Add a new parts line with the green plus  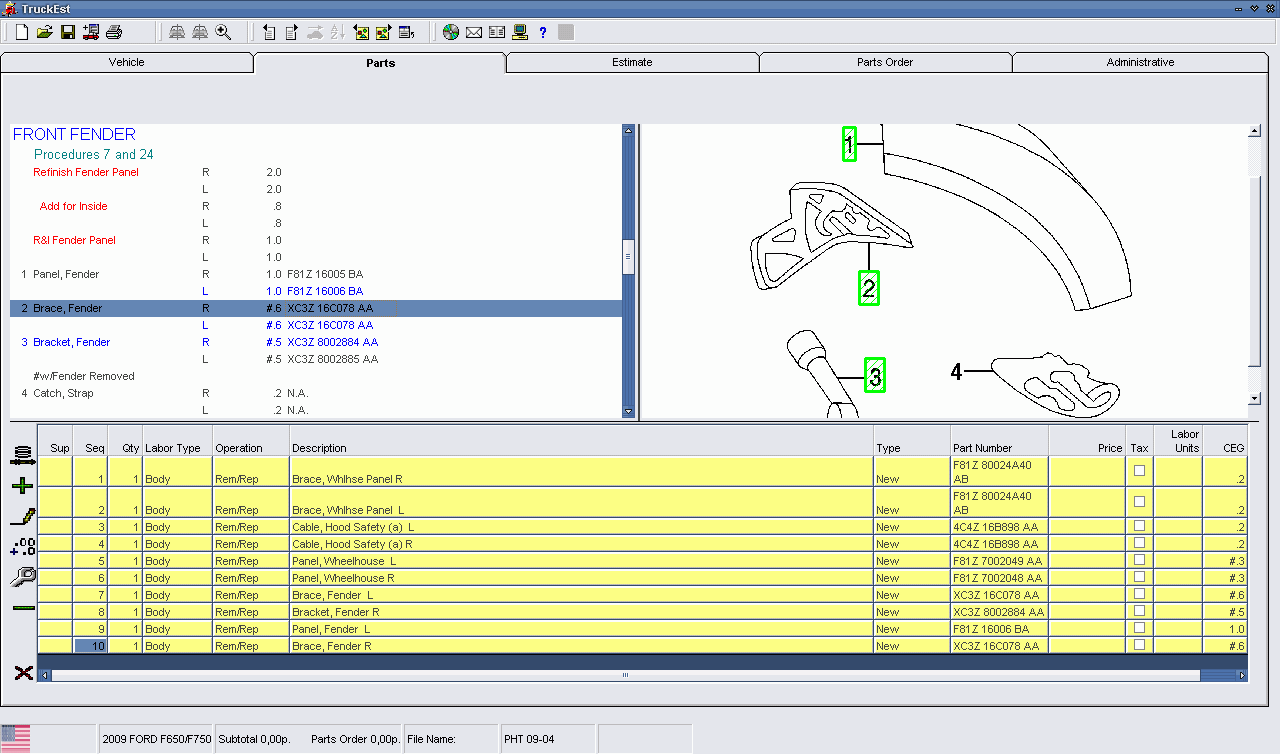pos(21,486)
